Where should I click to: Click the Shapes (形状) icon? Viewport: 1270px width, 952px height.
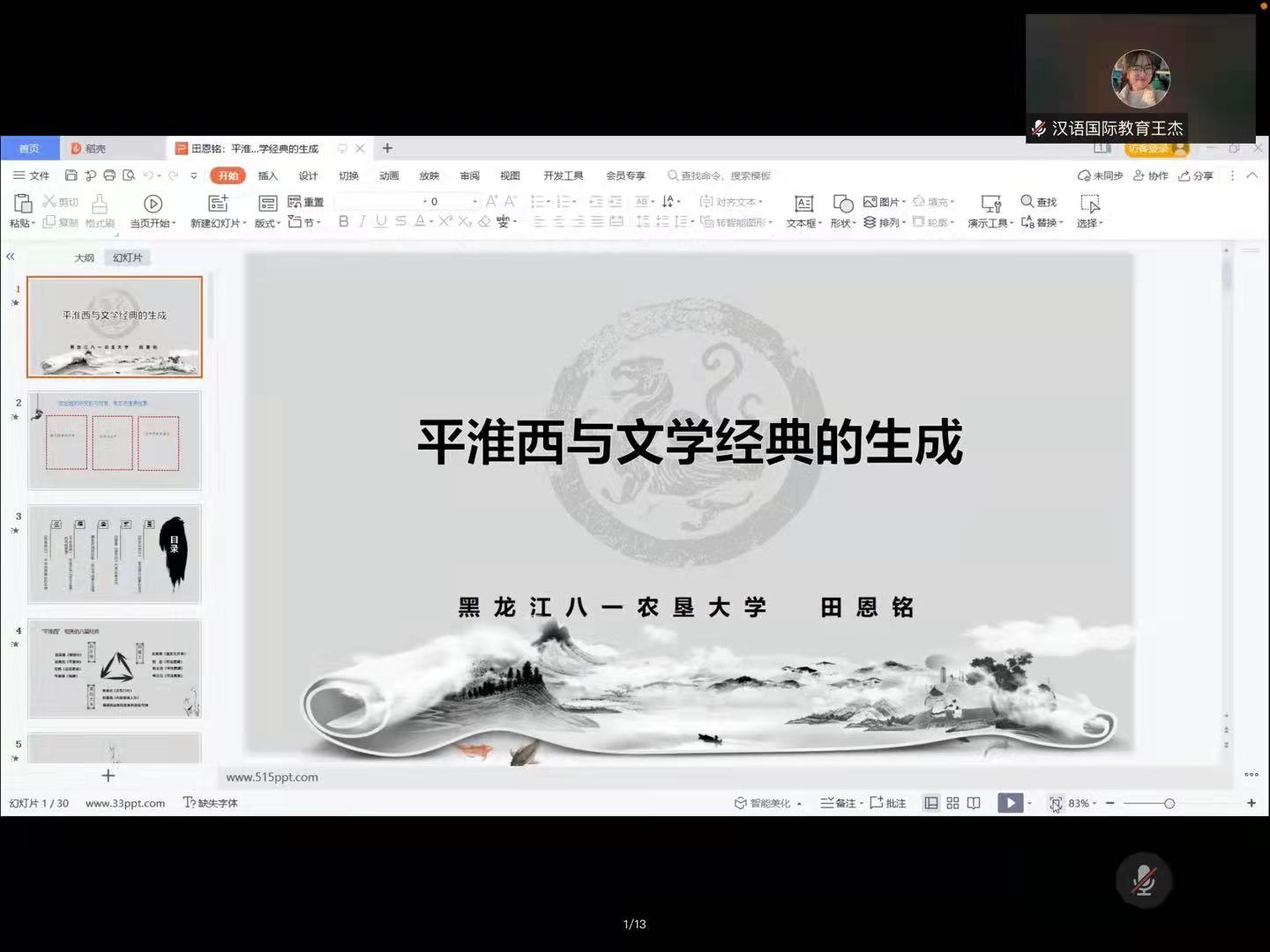[x=842, y=205]
